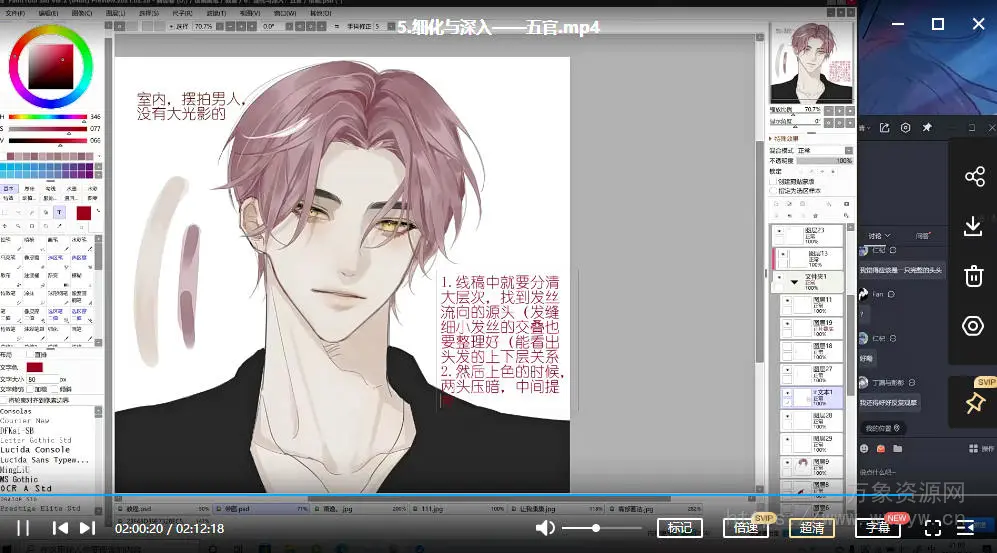This screenshot has height=553, width=997.
Task: Toggle 创建剪贴蒙版 checkbox in layer panel
Action: [773, 181]
